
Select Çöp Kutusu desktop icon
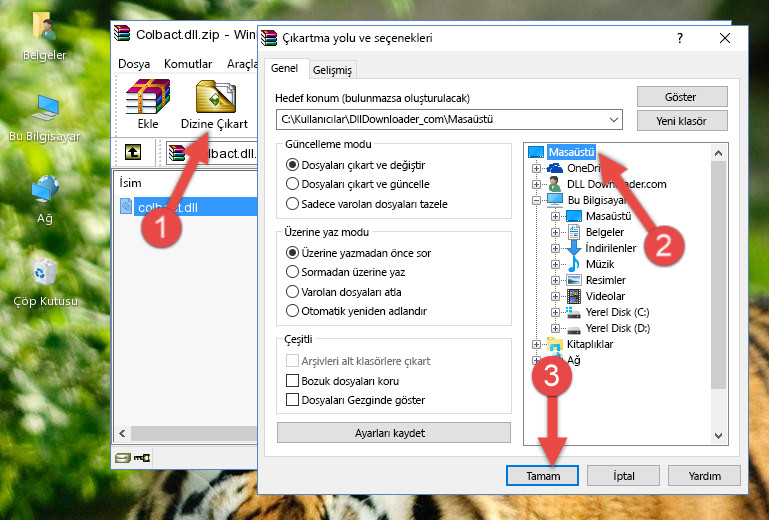[x=45, y=283]
